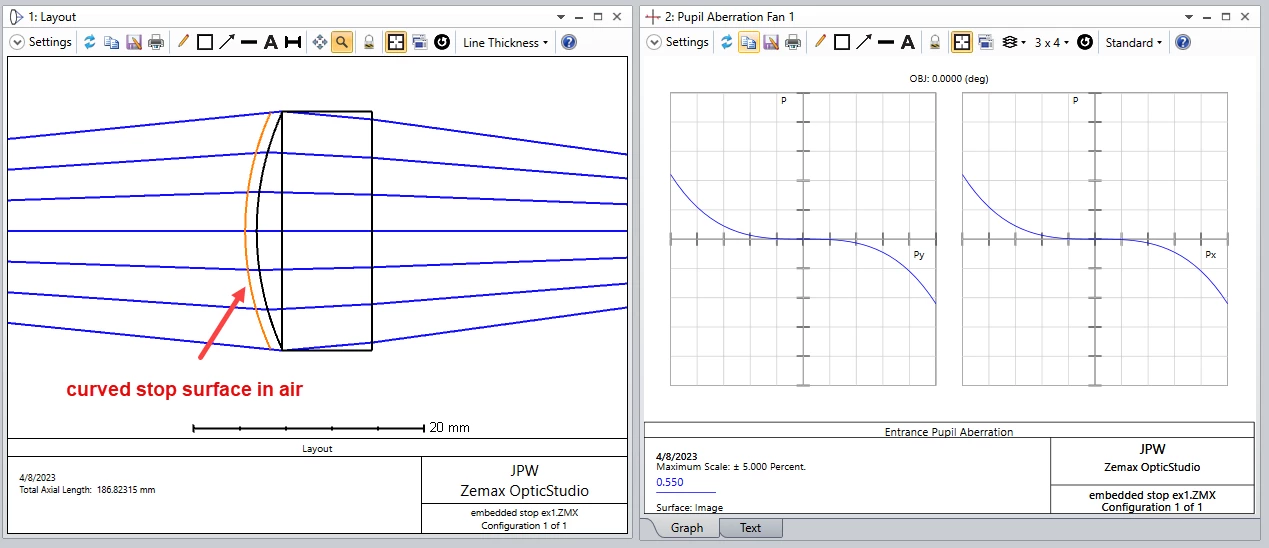Click the reset circular arrow icon in Layout

442,42
